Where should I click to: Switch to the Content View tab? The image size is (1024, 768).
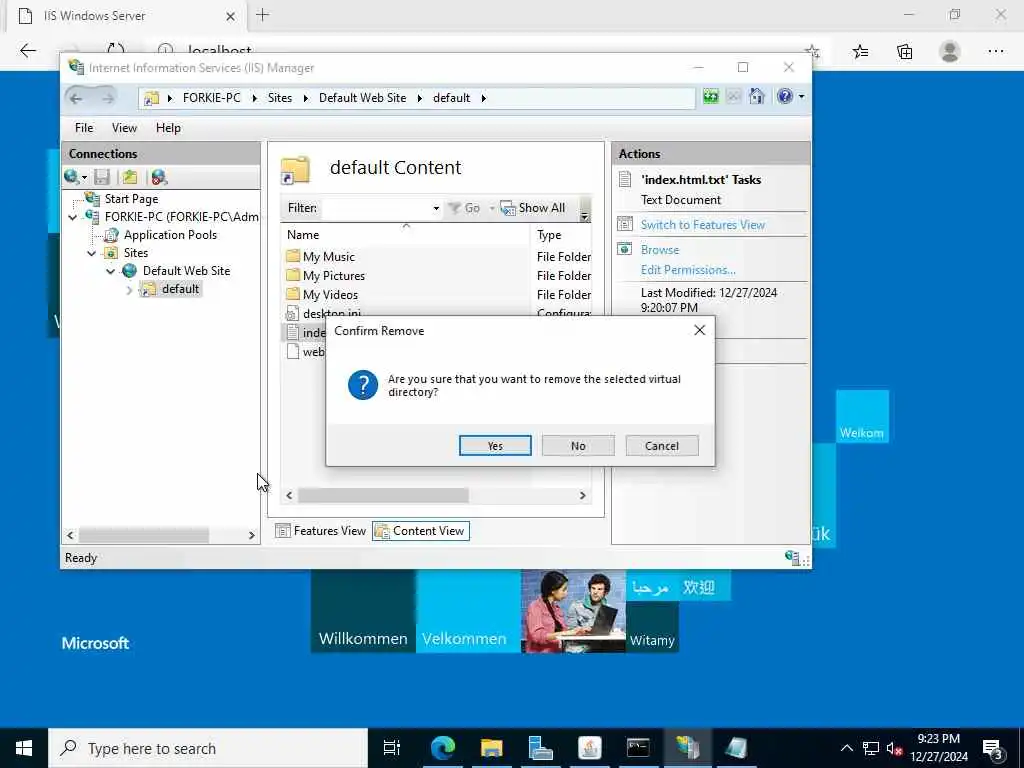pyautogui.click(x=421, y=531)
